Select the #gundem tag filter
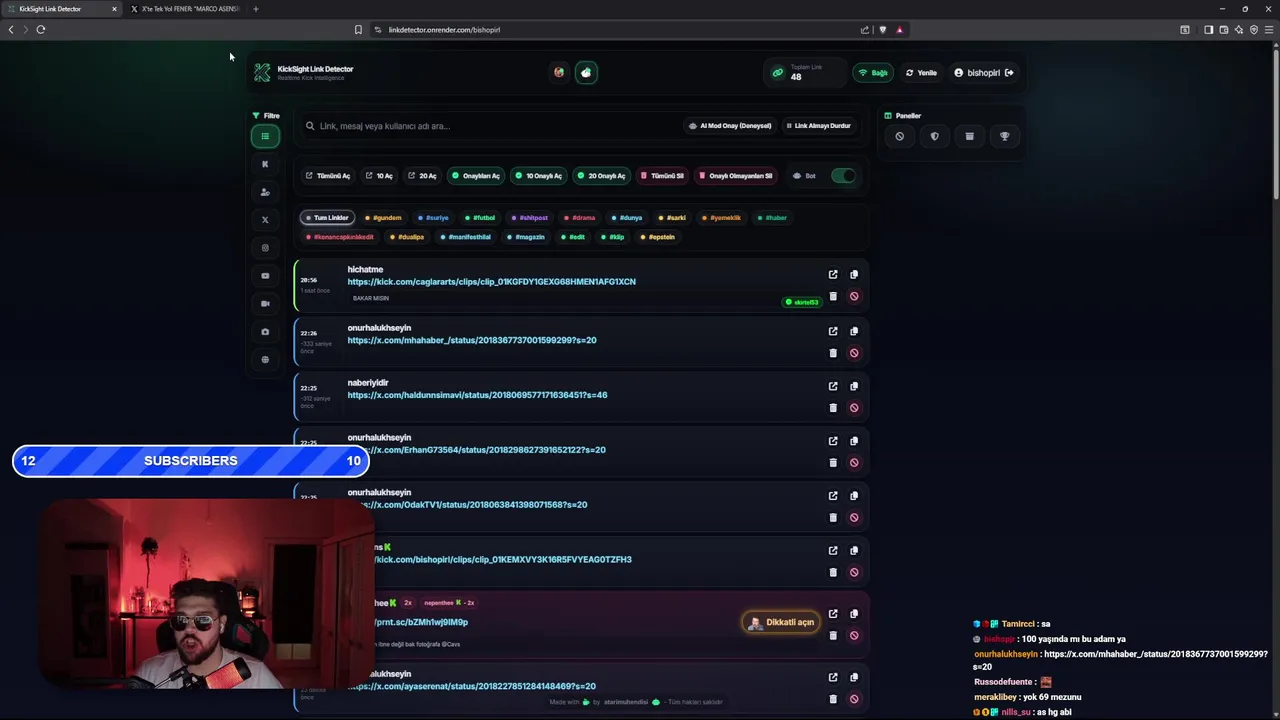The height and width of the screenshot is (720, 1280). click(x=383, y=218)
